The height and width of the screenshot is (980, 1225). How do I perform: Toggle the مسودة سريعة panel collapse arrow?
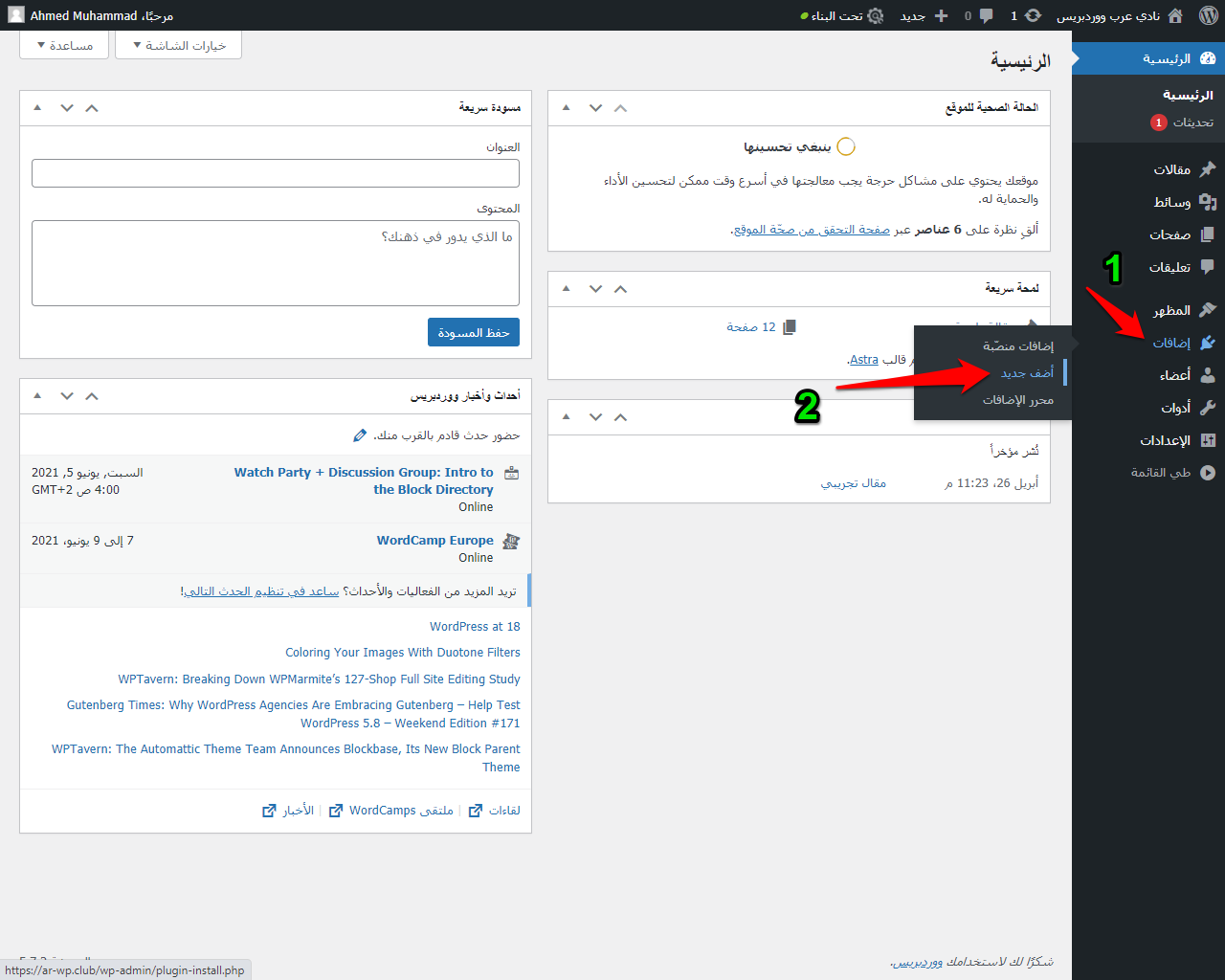click(37, 108)
